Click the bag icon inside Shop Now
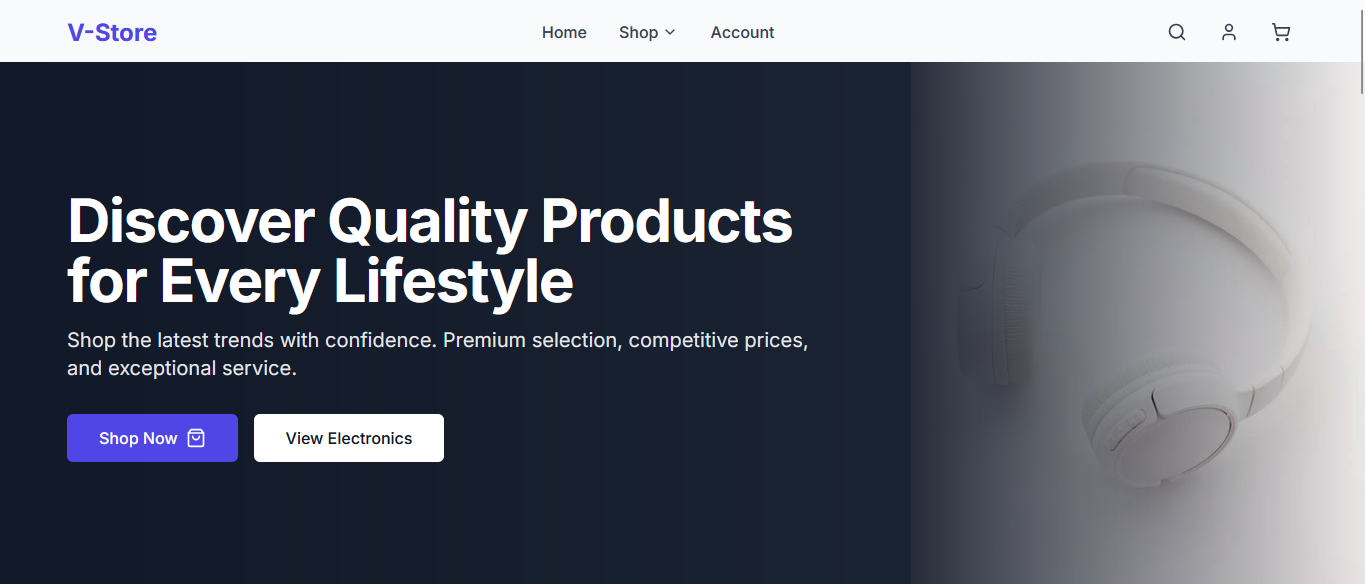Image resolution: width=1365 pixels, height=584 pixels. [198, 437]
